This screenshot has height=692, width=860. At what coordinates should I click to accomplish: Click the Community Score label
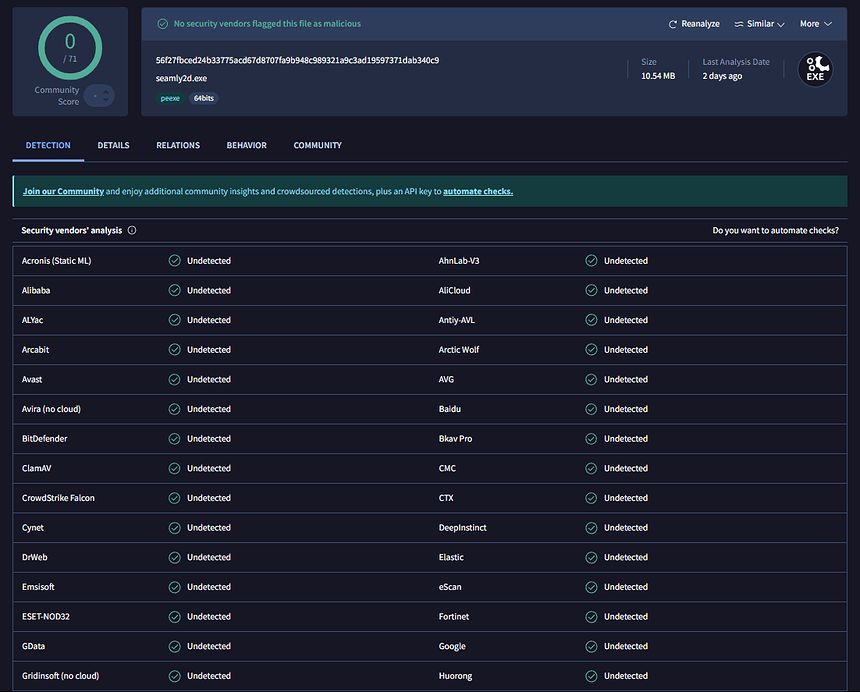57,96
